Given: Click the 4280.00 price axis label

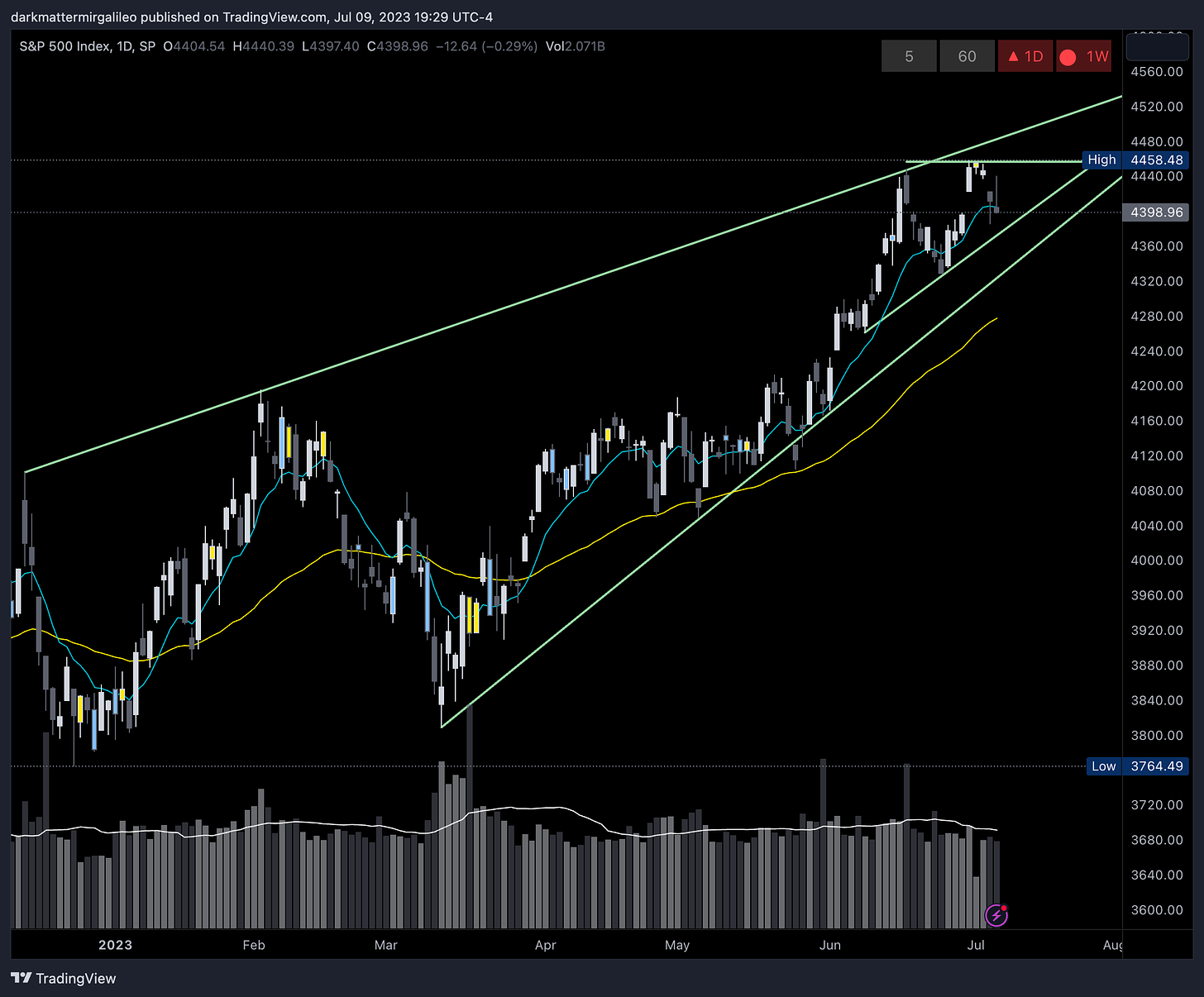Looking at the screenshot, I should click(1157, 316).
